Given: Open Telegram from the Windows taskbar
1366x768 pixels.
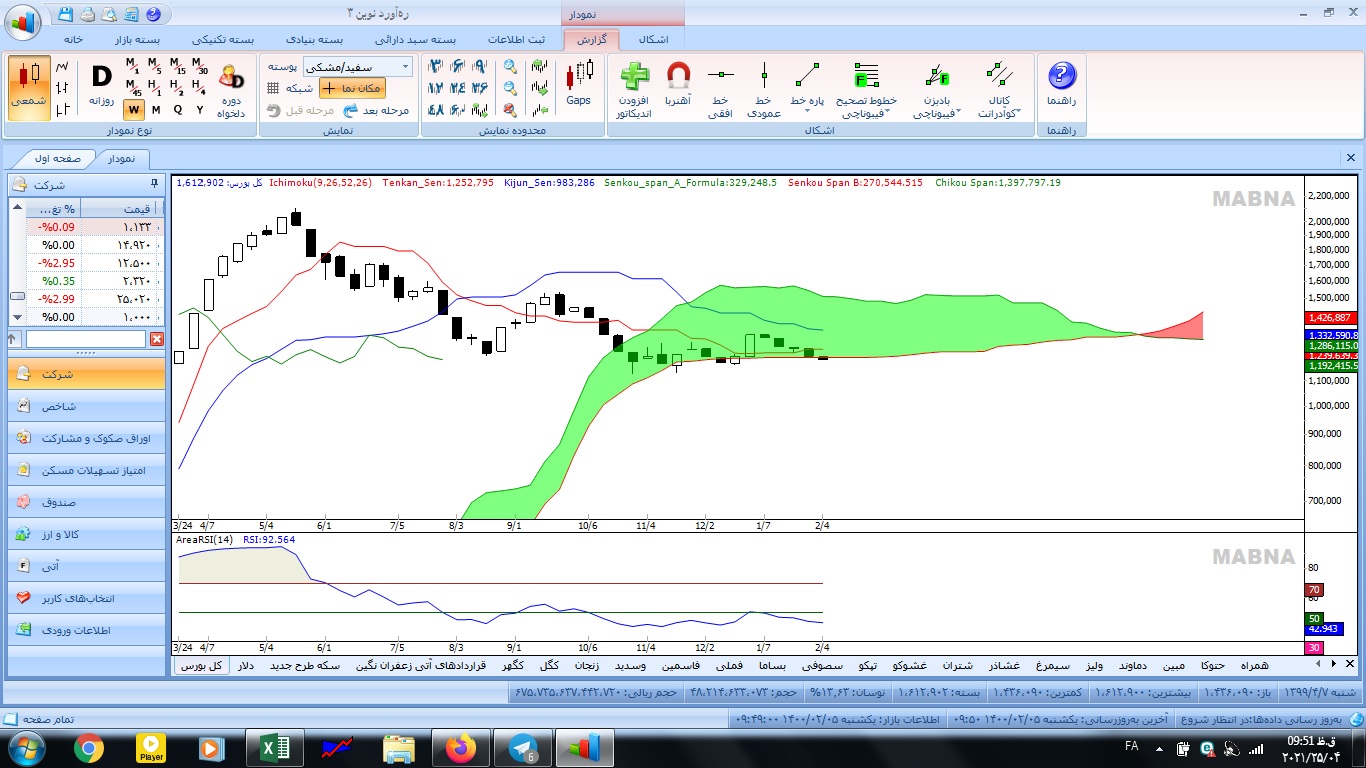Looking at the screenshot, I should tap(522, 748).
